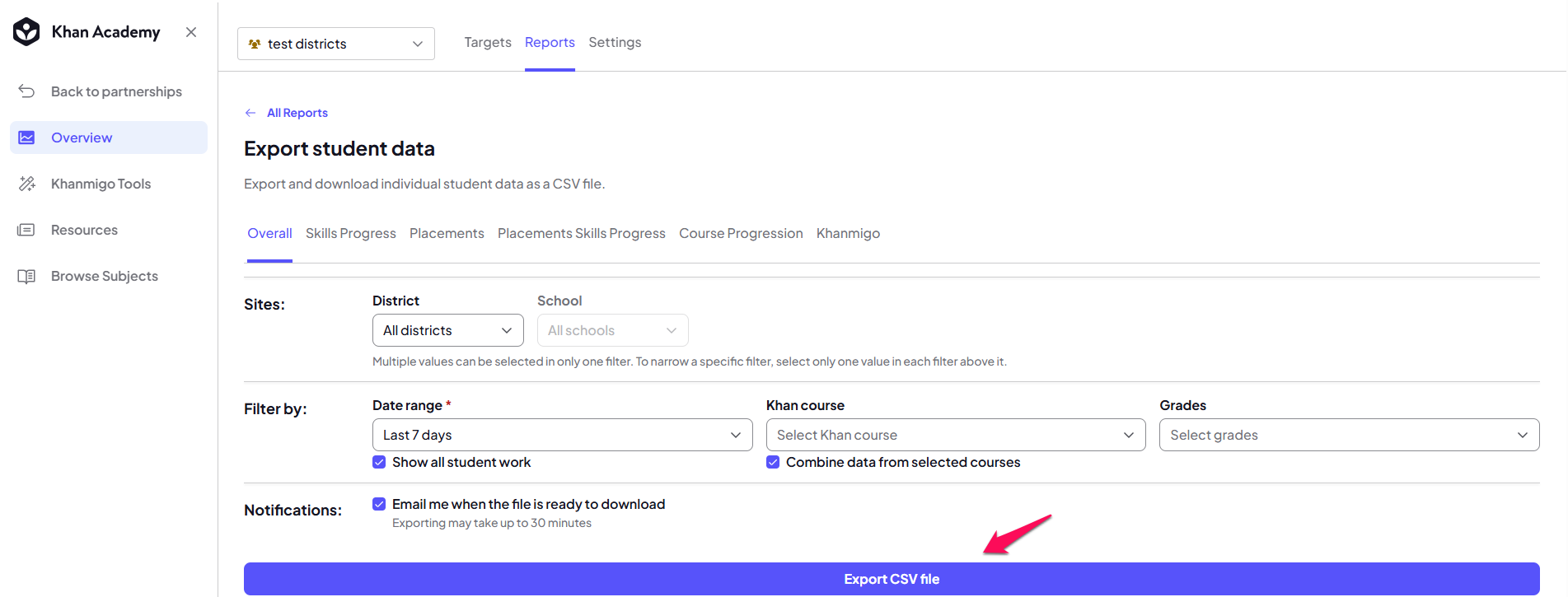Open the test districts selector dropdown

(x=336, y=44)
